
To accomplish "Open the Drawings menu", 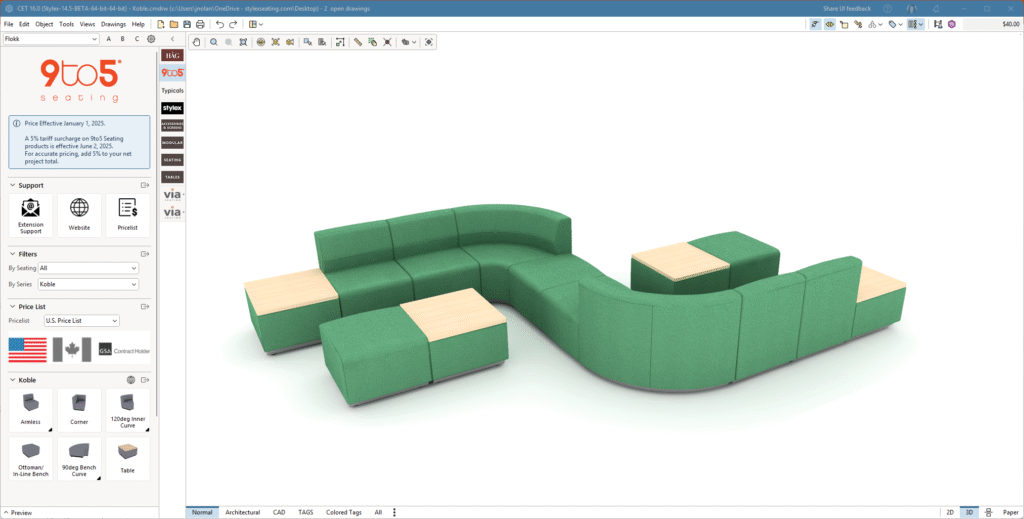I will click(x=113, y=24).
